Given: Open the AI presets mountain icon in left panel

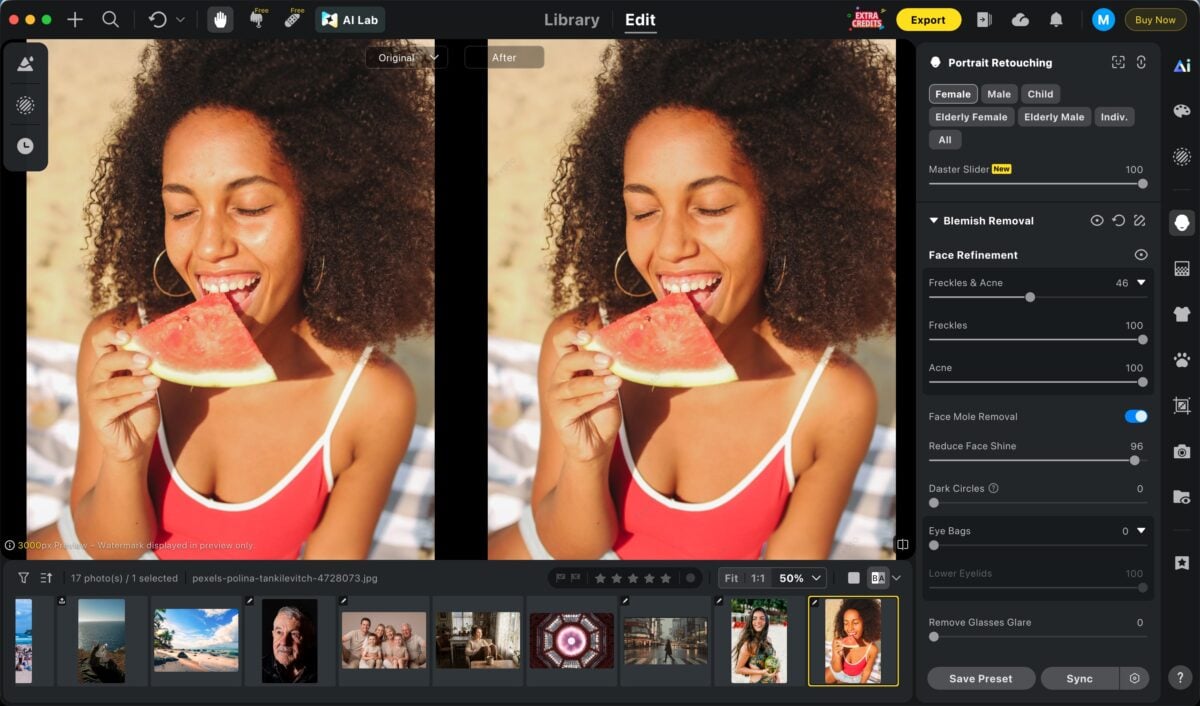Looking at the screenshot, I should 25,64.
